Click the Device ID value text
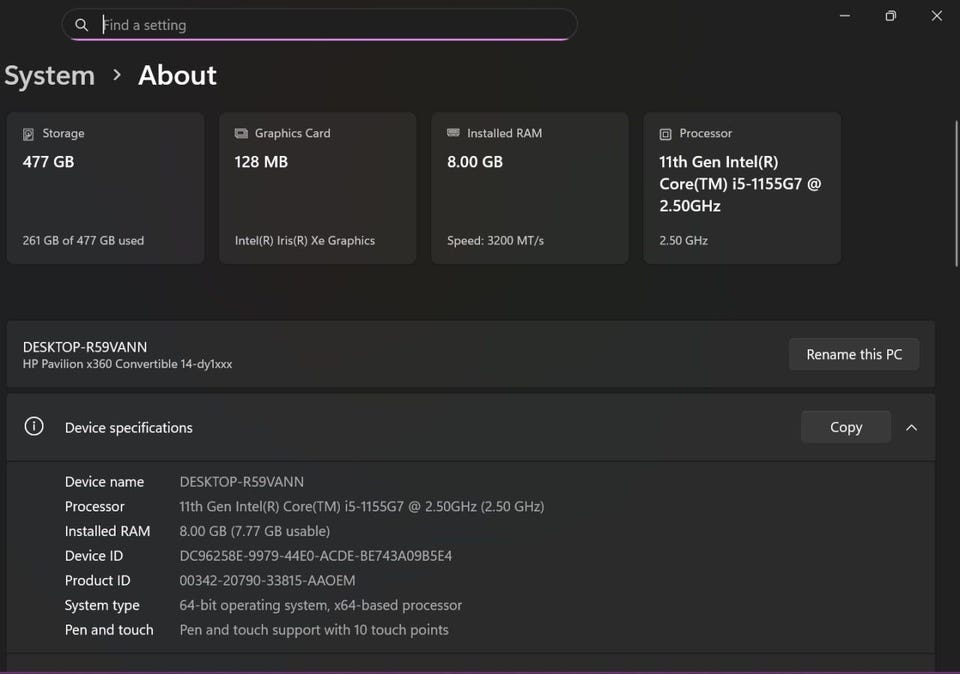Image resolution: width=960 pixels, height=674 pixels. 315,556
